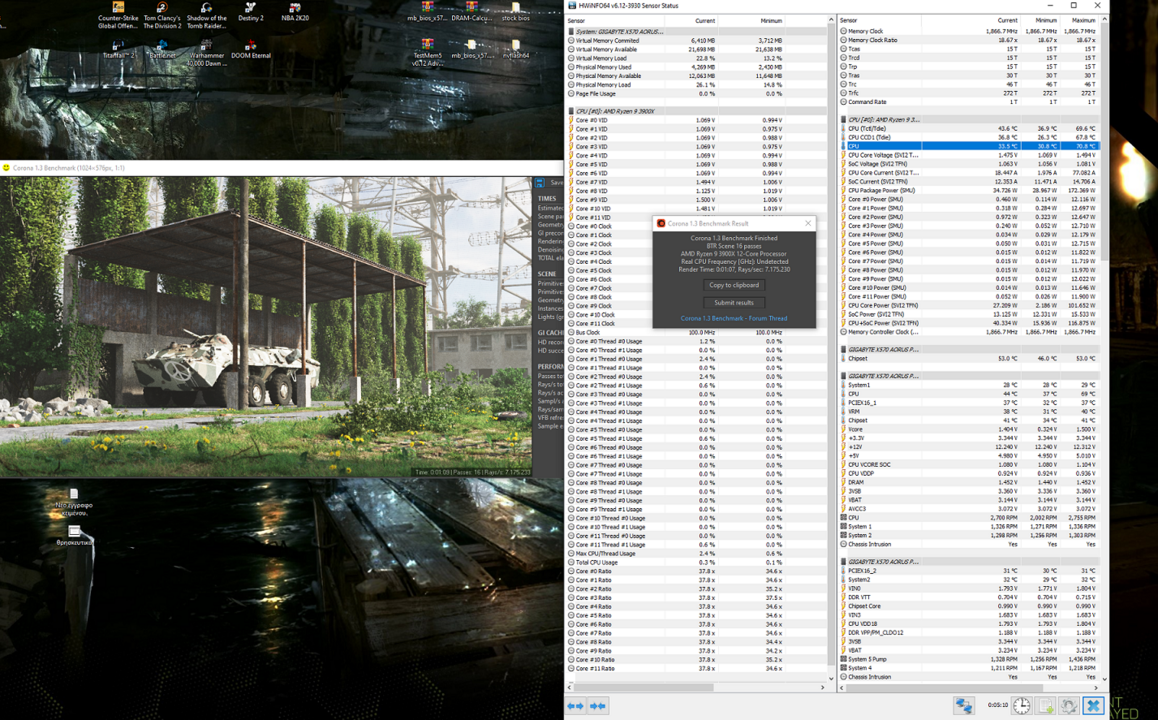
Task: Select the PCIEX16_1 temperature row
Action: [x=970, y=402]
